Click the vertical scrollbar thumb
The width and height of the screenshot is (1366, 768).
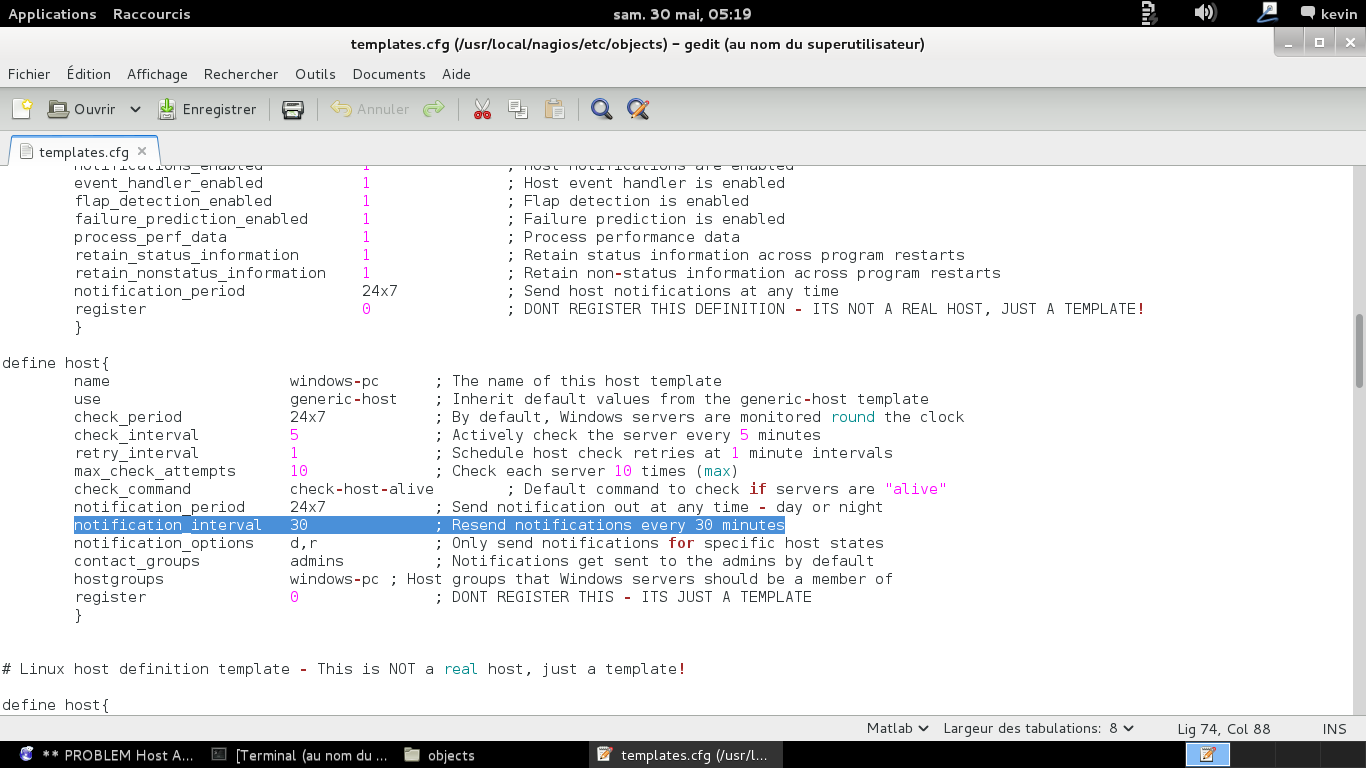tap(1358, 351)
